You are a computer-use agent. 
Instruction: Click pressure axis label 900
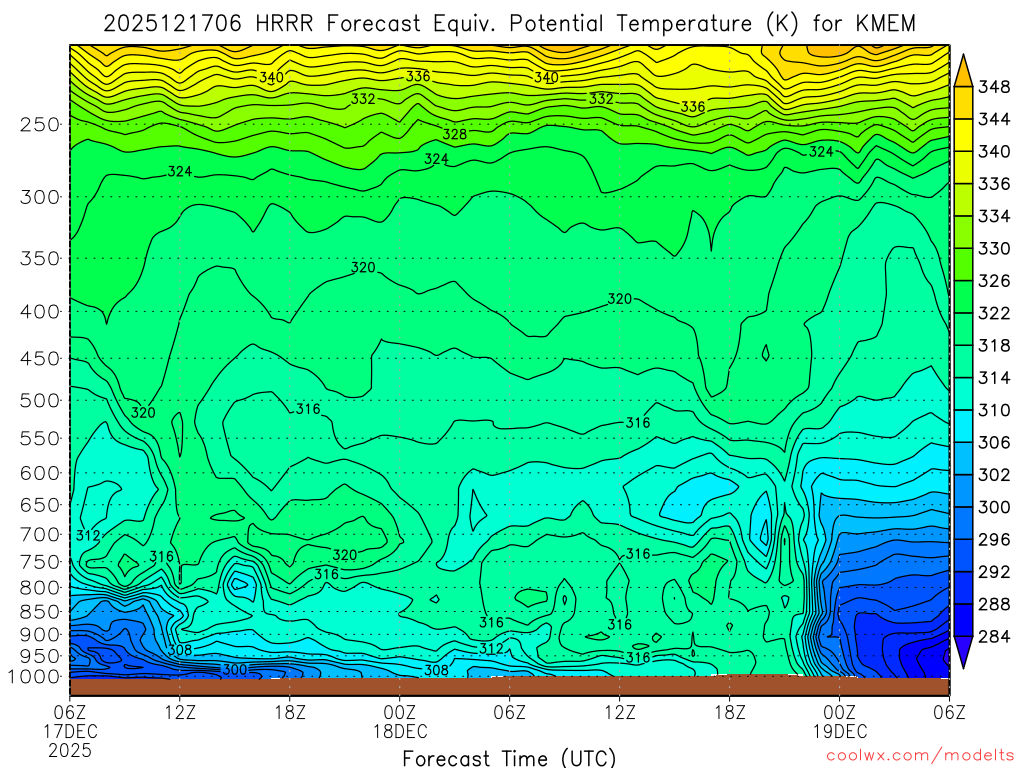pyautogui.click(x=40, y=634)
